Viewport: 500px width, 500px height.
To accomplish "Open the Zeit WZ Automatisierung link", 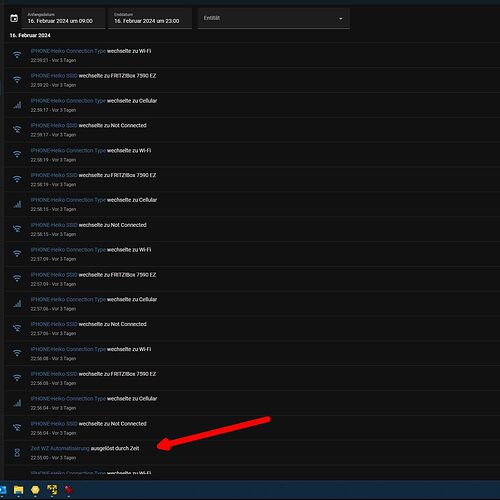I will tap(60, 448).
